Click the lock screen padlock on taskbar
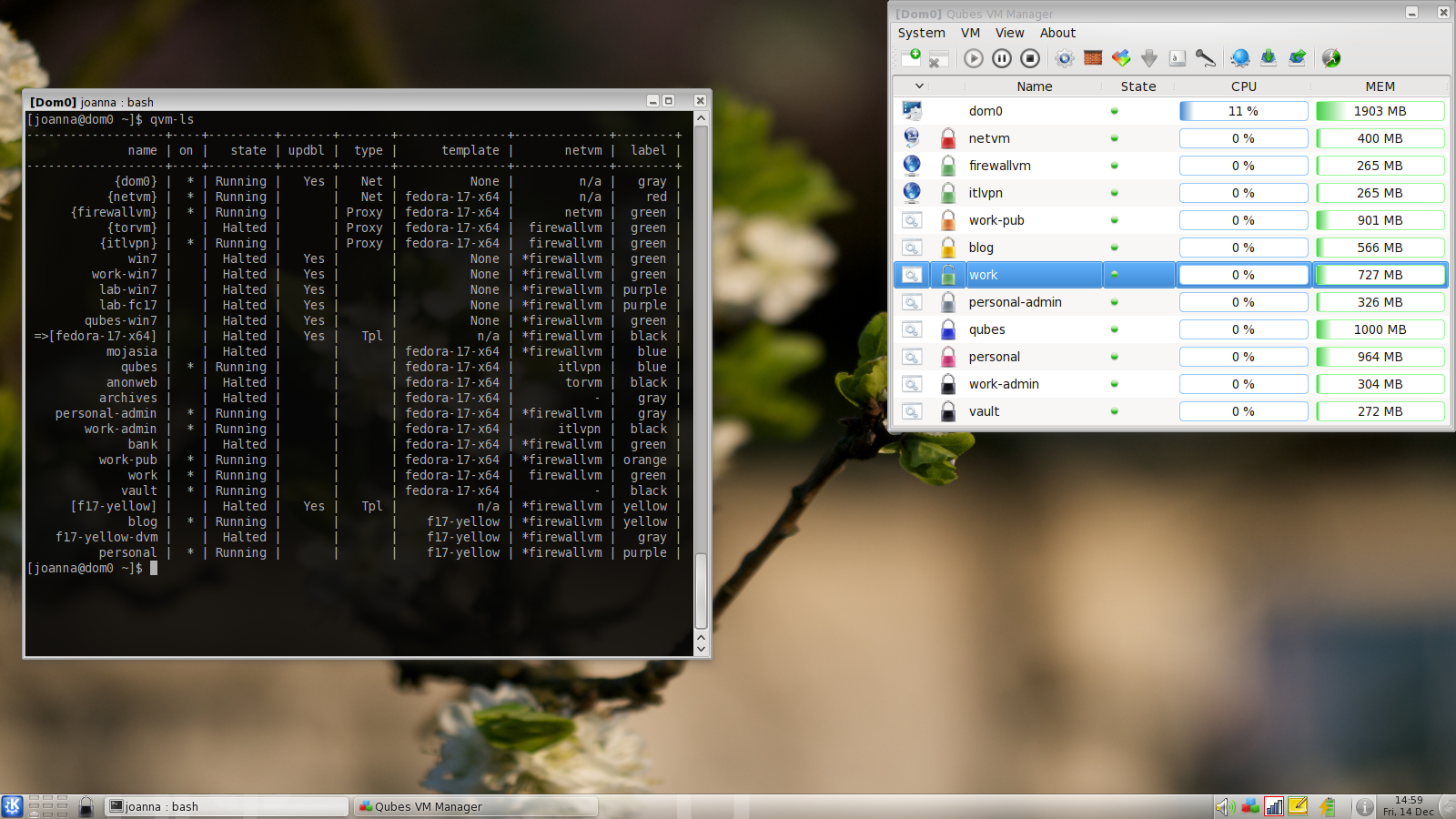 click(x=86, y=806)
